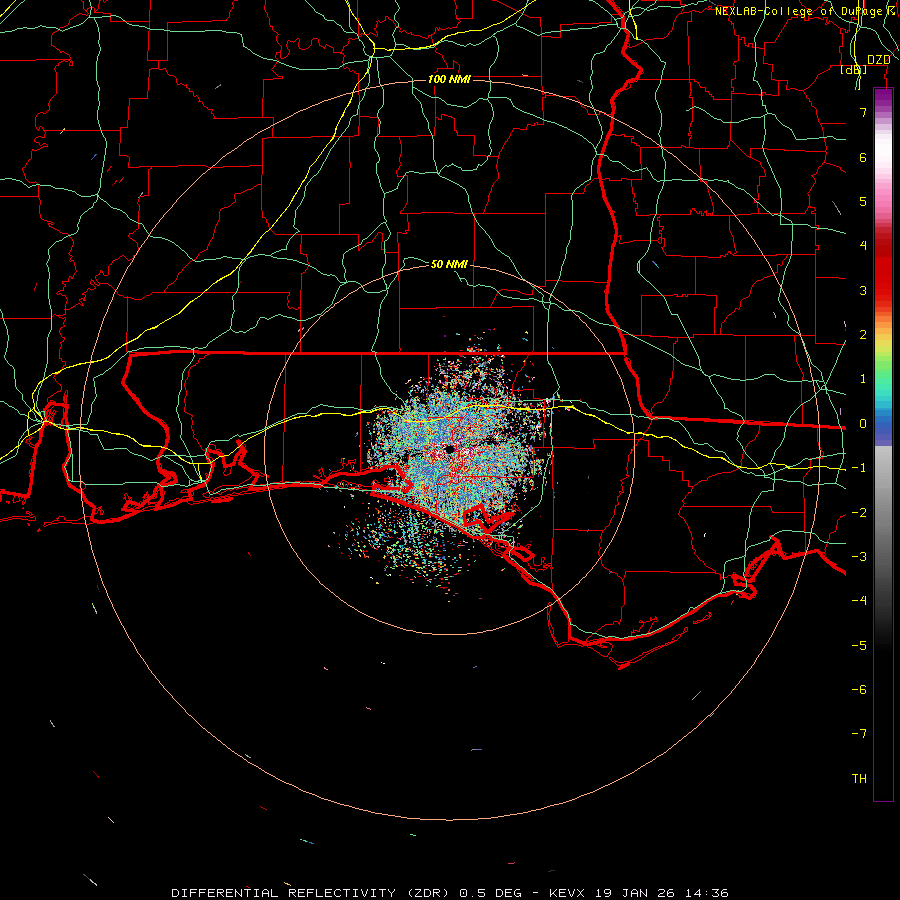Click the "100 NMI" range ring label
This screenshot has width=900, height=900.
coord(449,79)
